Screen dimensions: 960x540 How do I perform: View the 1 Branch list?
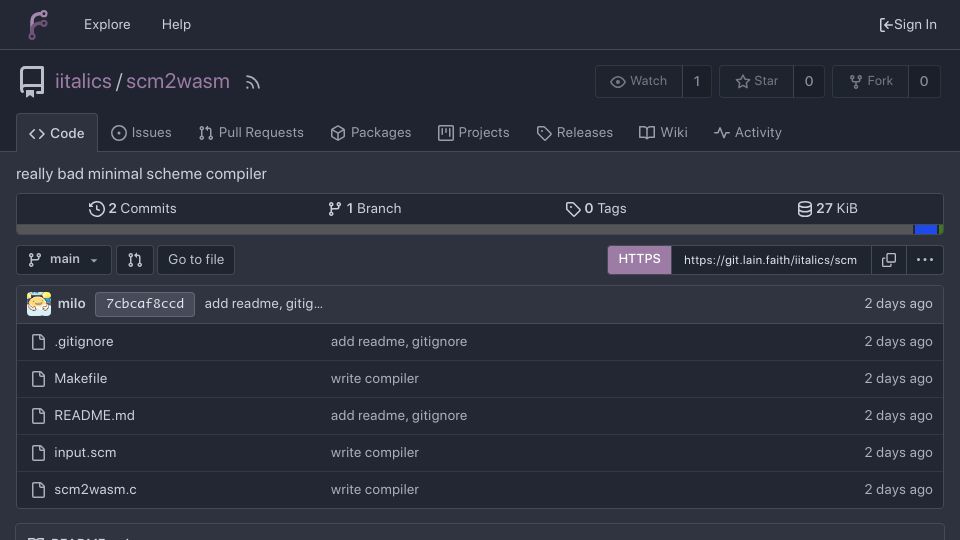[x=364, y=209]
